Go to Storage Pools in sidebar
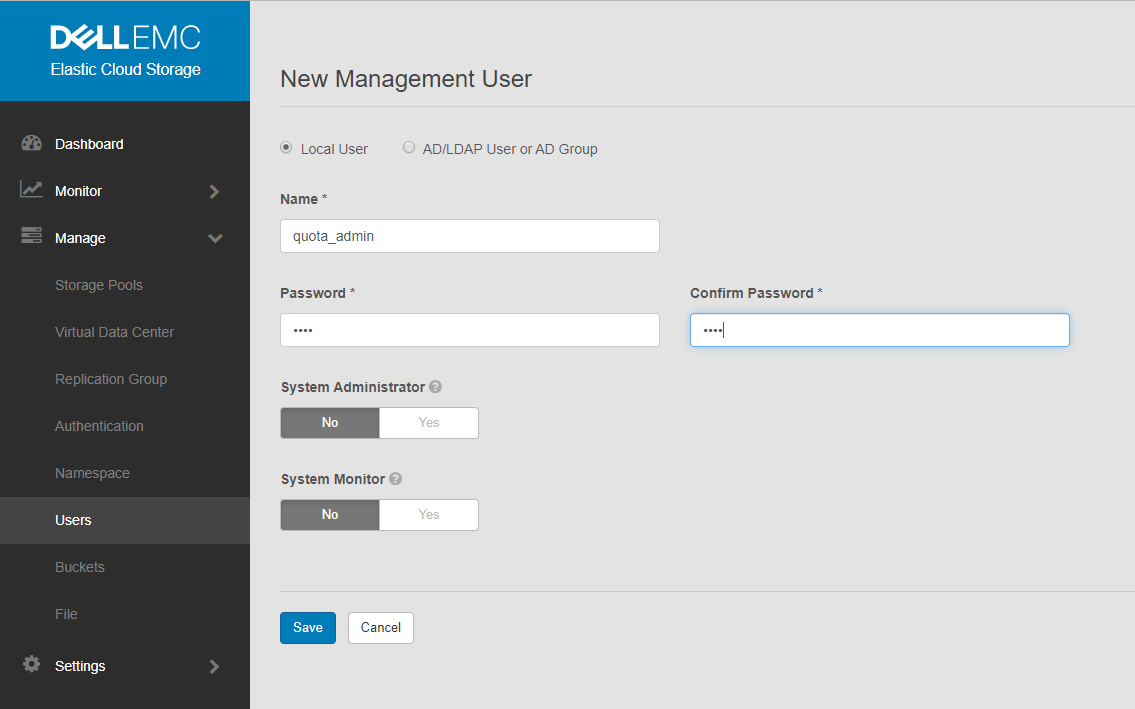 pos(99,285)
